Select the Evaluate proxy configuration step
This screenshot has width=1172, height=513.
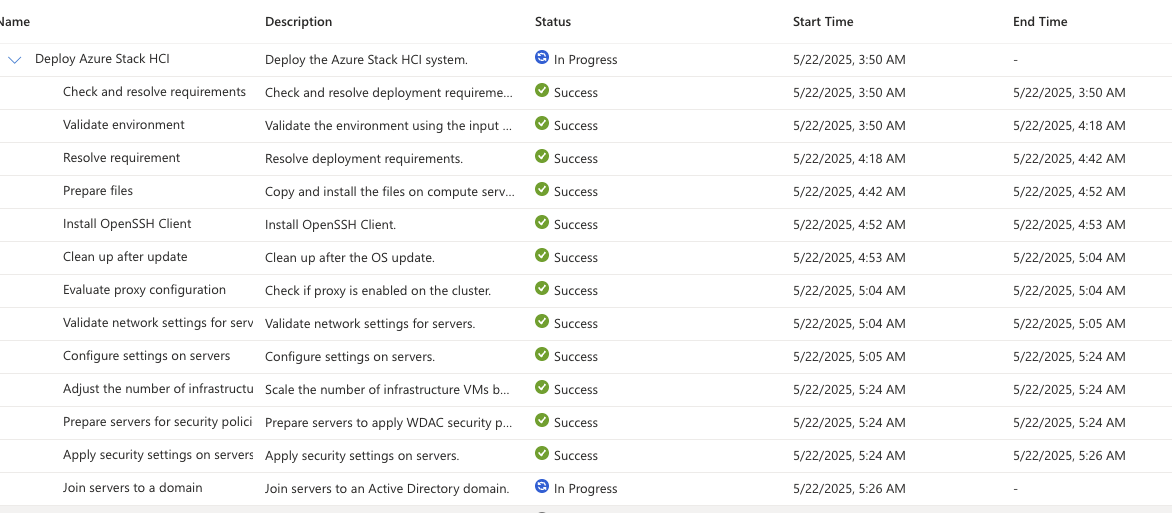[144, 289]
